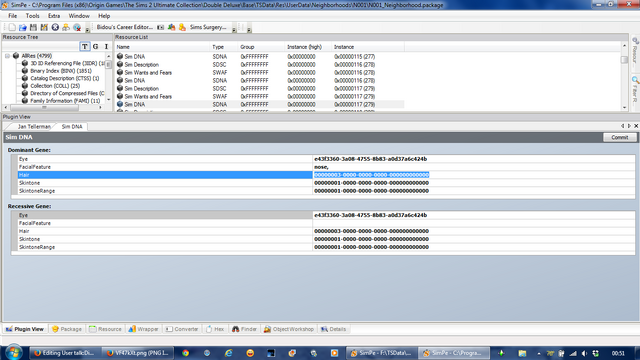The image size is (640, 360).
Task: Select Collection (COLL) (25) tree item
Action: (x=51, y=86)
